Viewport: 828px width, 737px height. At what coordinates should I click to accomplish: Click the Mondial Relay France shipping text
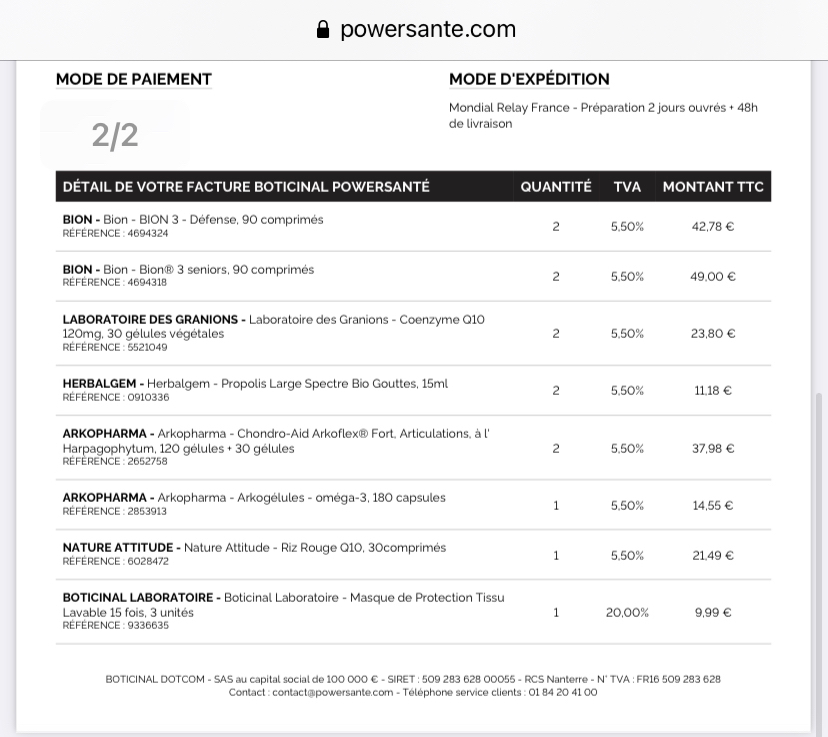pyautogui.click(x=603, y=115)
